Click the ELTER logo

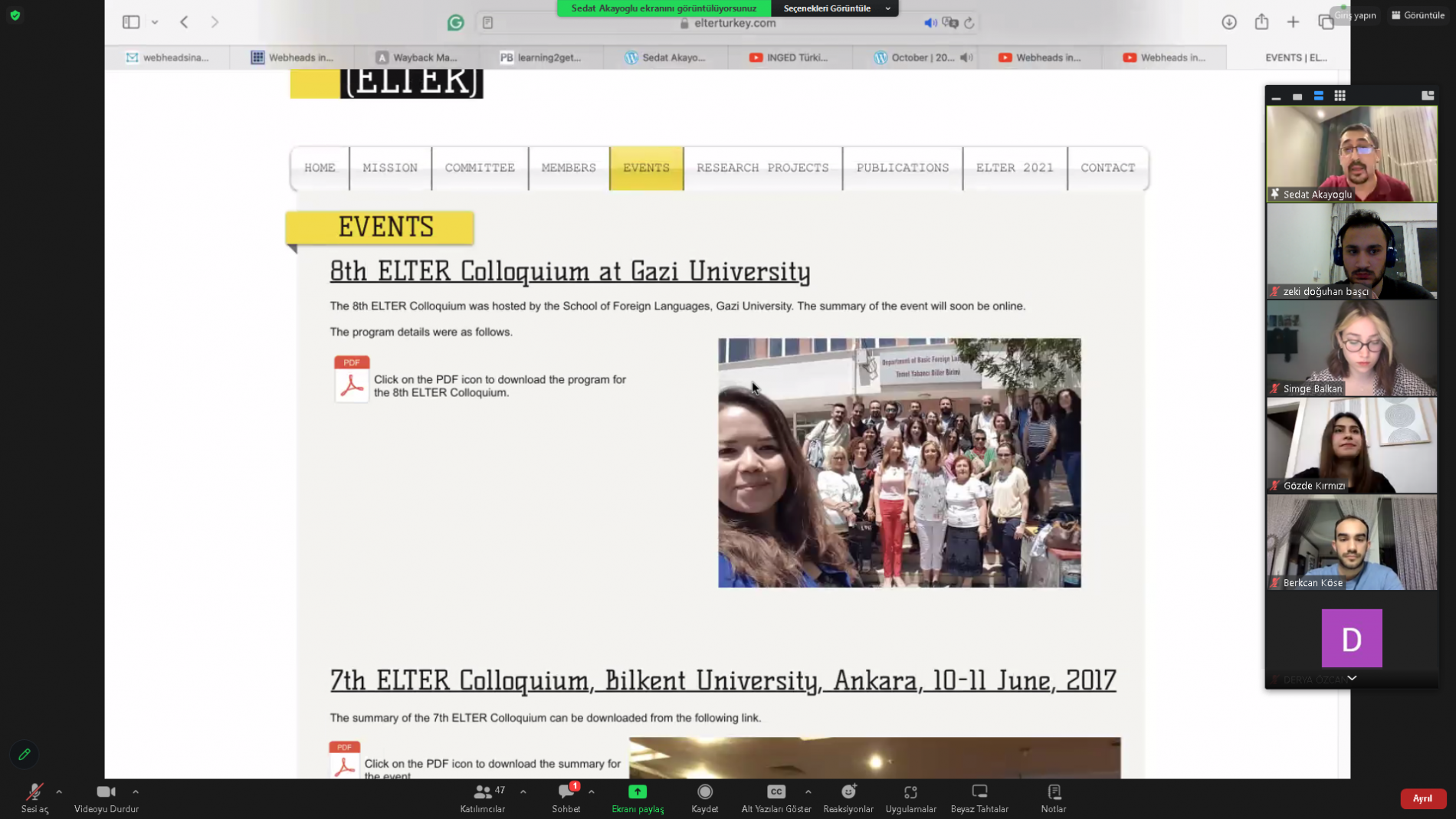386,84
